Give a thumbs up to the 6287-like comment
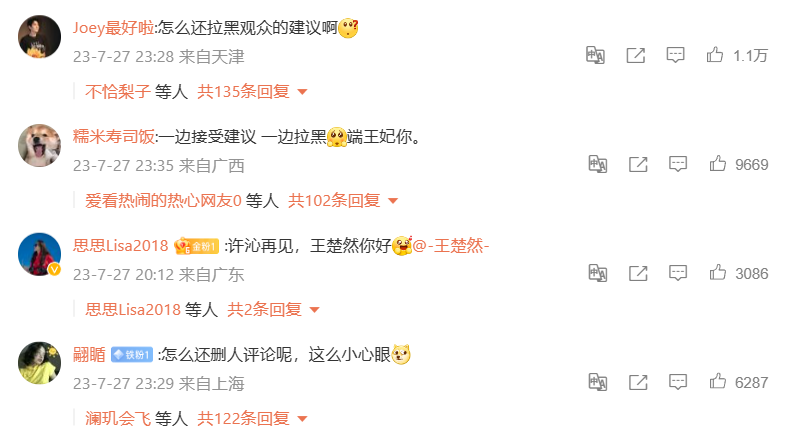The height and width of the screenshot is (440, 789). (718, 382)
